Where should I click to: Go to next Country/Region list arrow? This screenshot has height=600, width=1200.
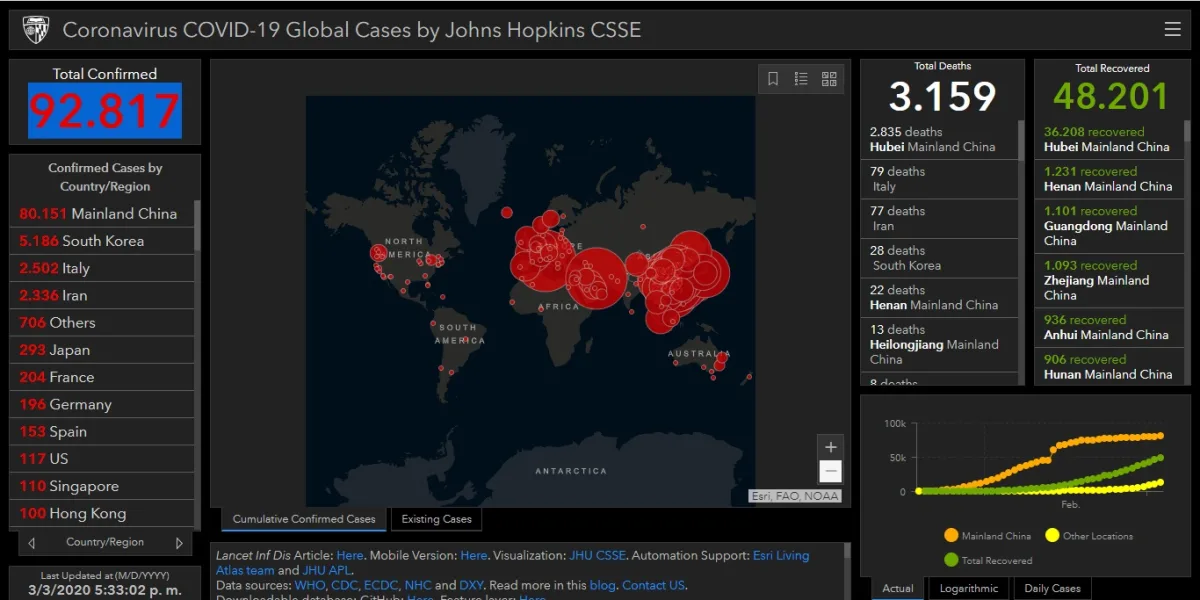point(179,543)
